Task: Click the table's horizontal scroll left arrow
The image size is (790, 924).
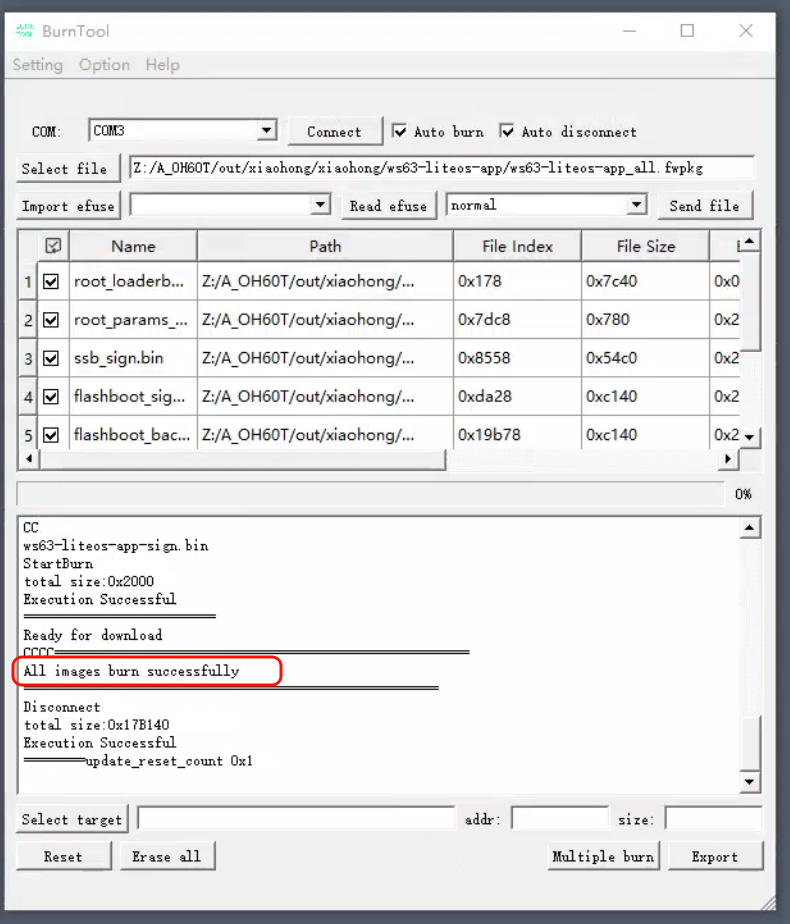Action: point(29,459)
